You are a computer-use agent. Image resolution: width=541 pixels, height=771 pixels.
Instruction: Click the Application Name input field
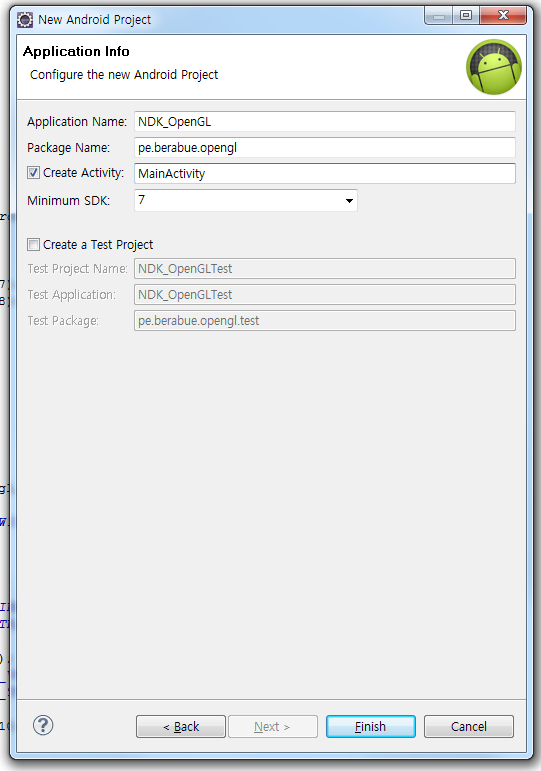click(x=325, y=121)
